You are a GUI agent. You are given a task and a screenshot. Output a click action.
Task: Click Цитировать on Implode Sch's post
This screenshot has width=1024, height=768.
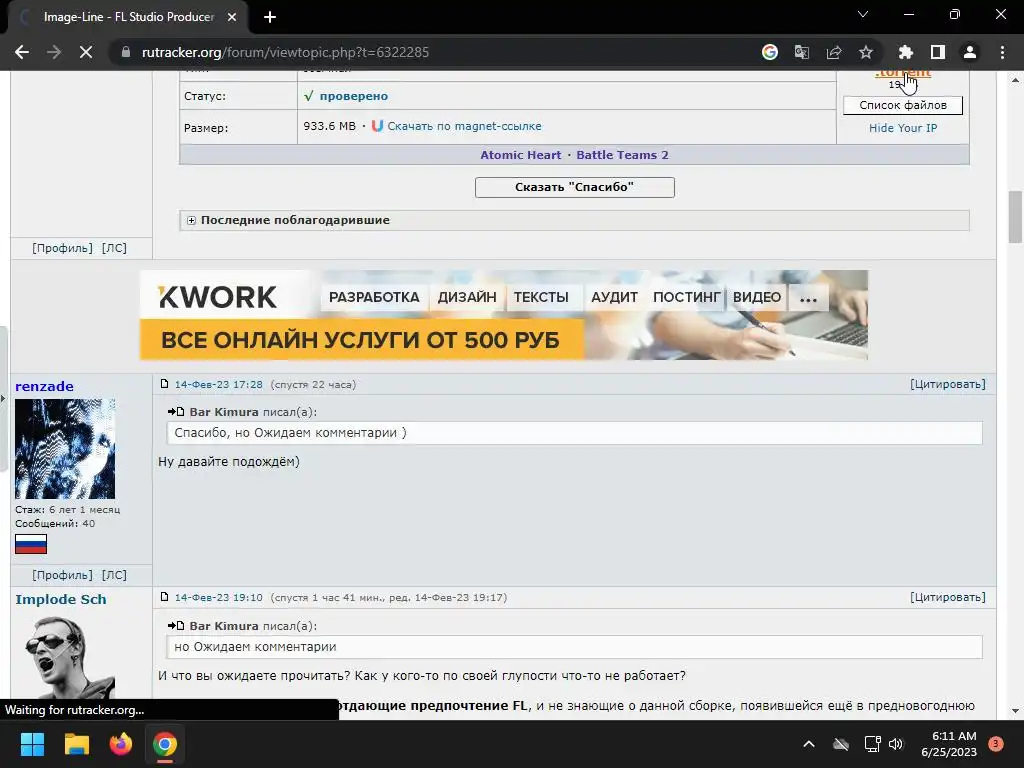pyautogui.click(x=948, y=597)
